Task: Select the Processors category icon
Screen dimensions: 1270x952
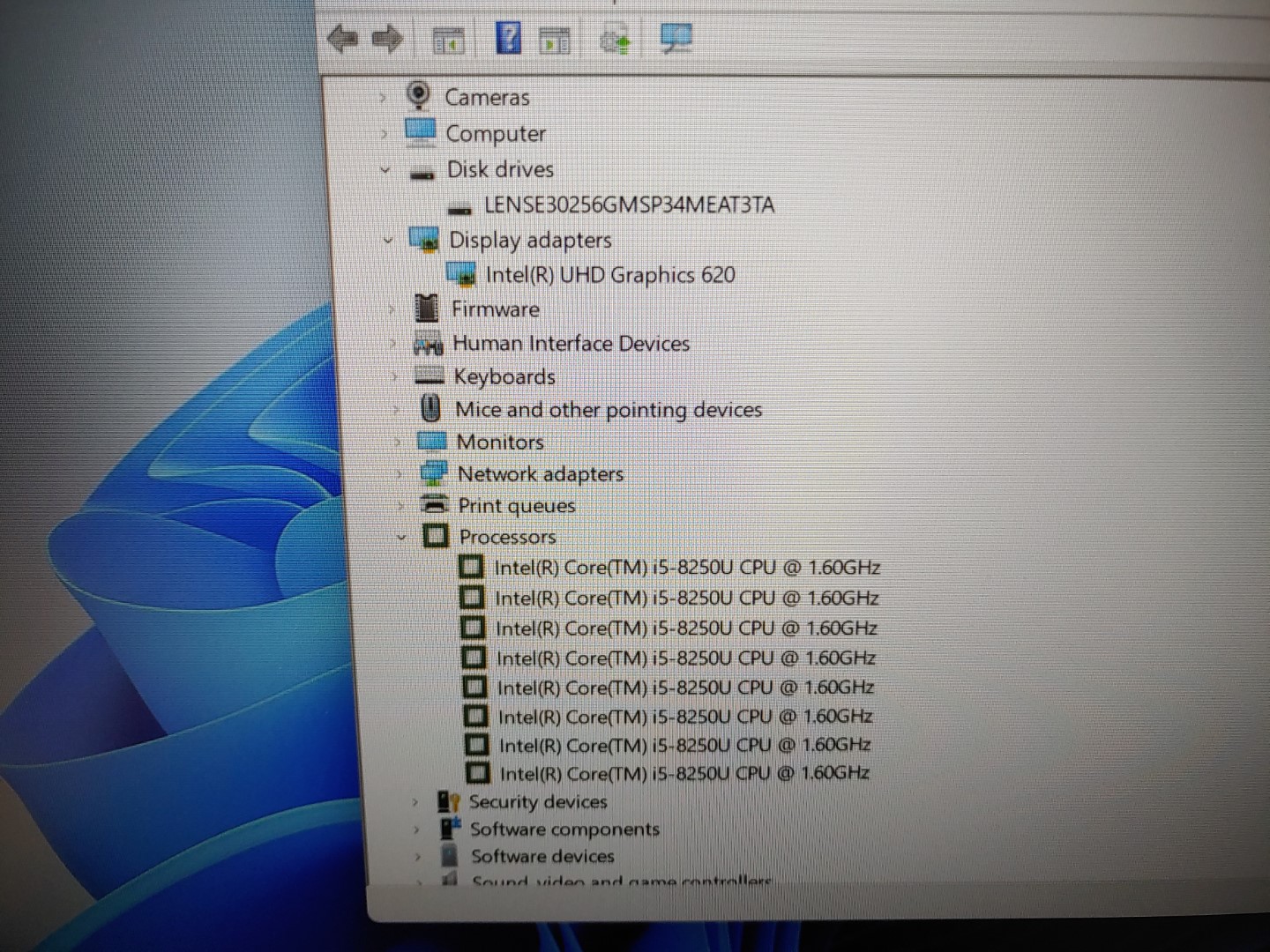Action: pos(436,536)
